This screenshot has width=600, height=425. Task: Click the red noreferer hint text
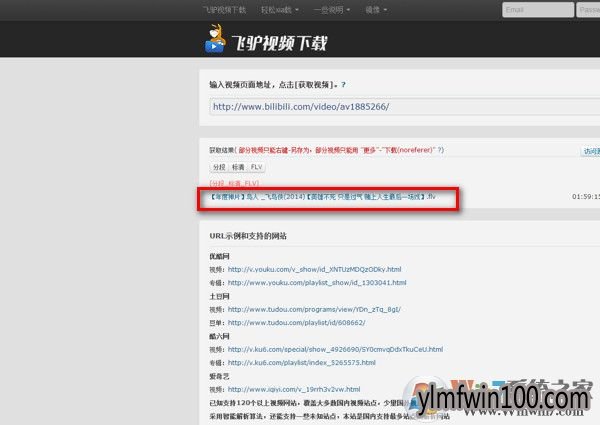tap(337, 150)
